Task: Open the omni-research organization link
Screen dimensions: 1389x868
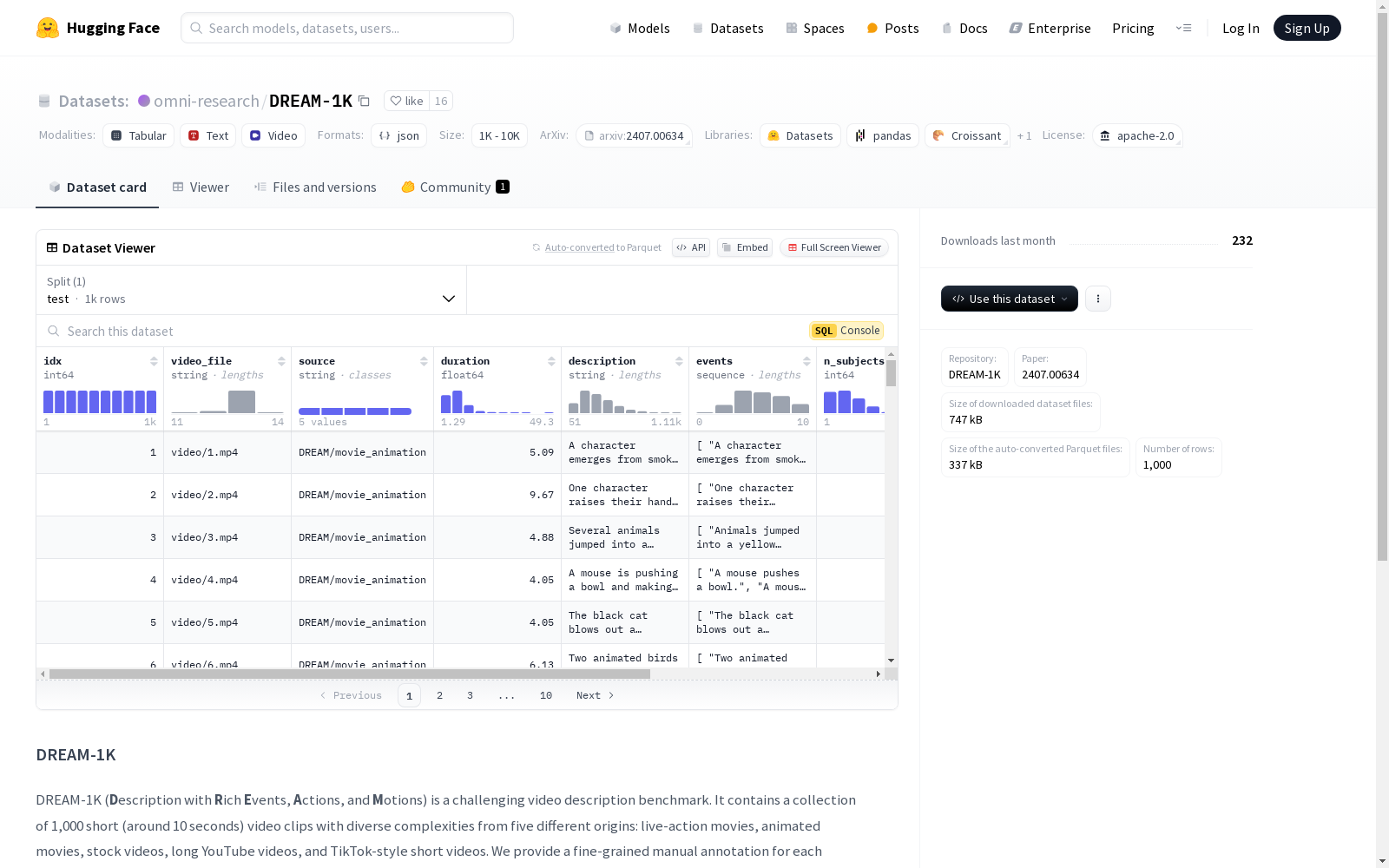Action: pos(207,101)
